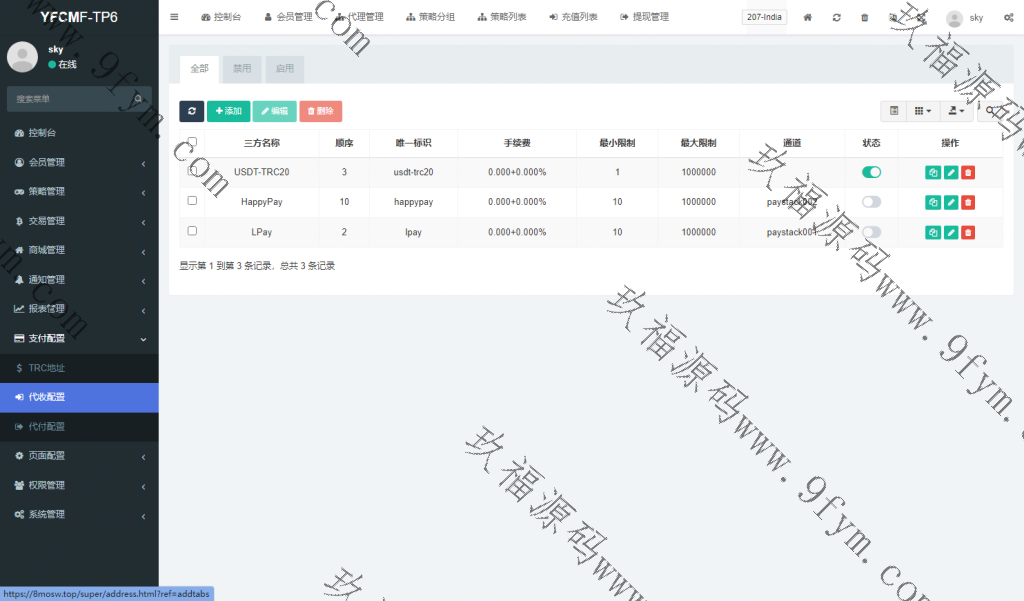Click the home icon in top bar
The height and width of the screenshot is (601, 1024).
tap(808, 17)
